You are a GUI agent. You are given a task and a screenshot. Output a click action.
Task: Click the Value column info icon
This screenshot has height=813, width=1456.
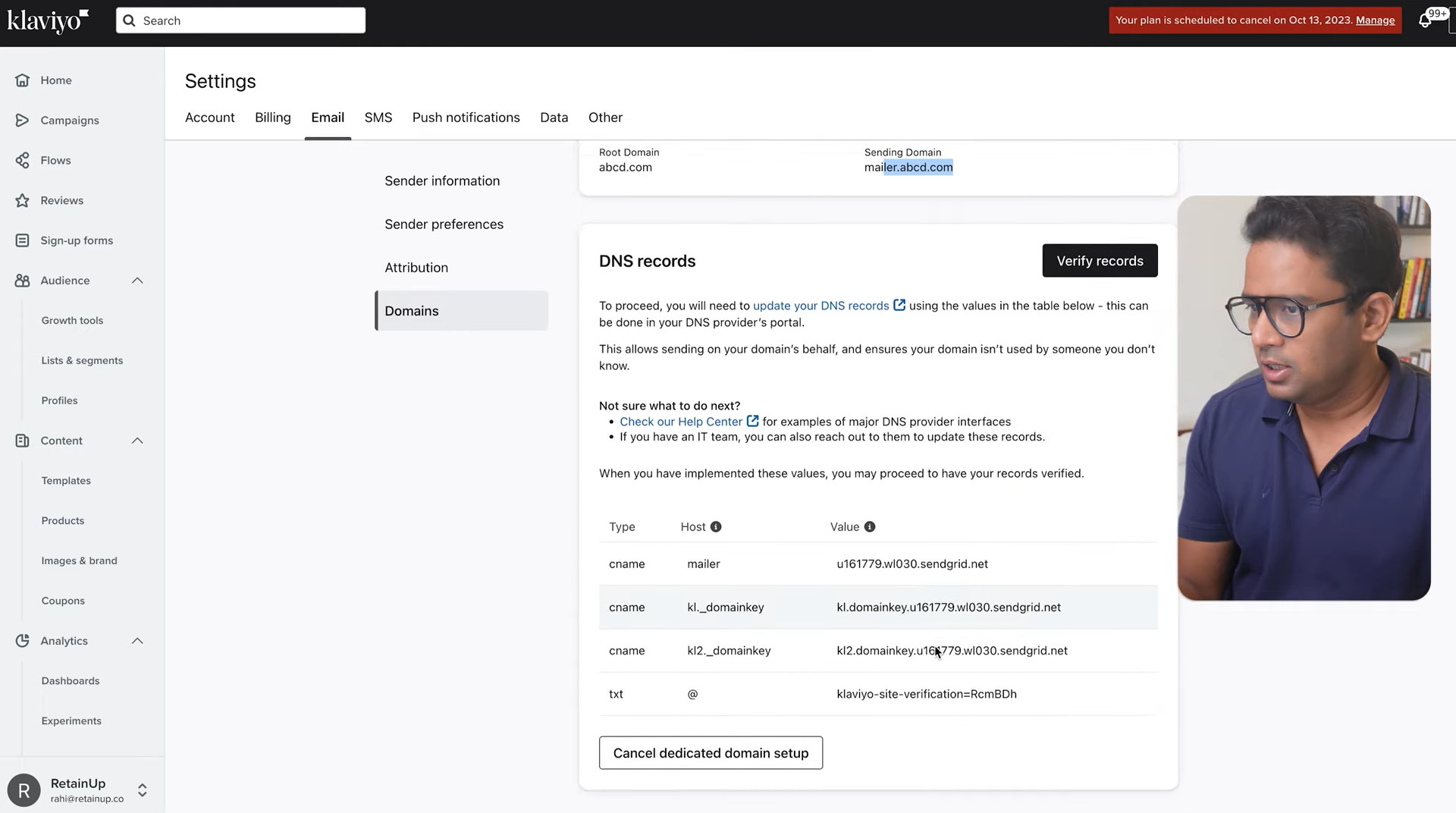870,527
